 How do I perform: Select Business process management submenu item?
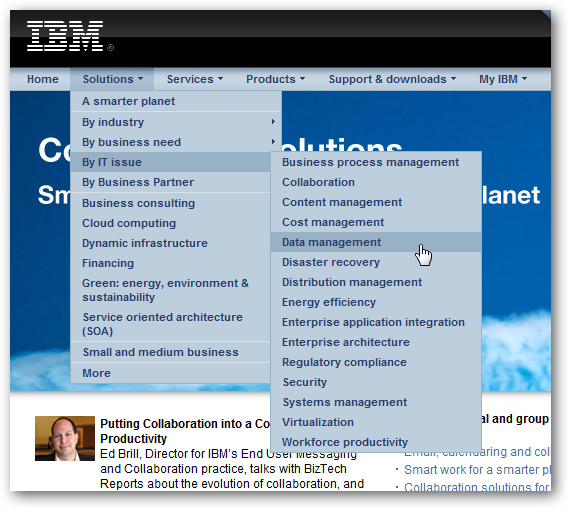coord(376,162)
